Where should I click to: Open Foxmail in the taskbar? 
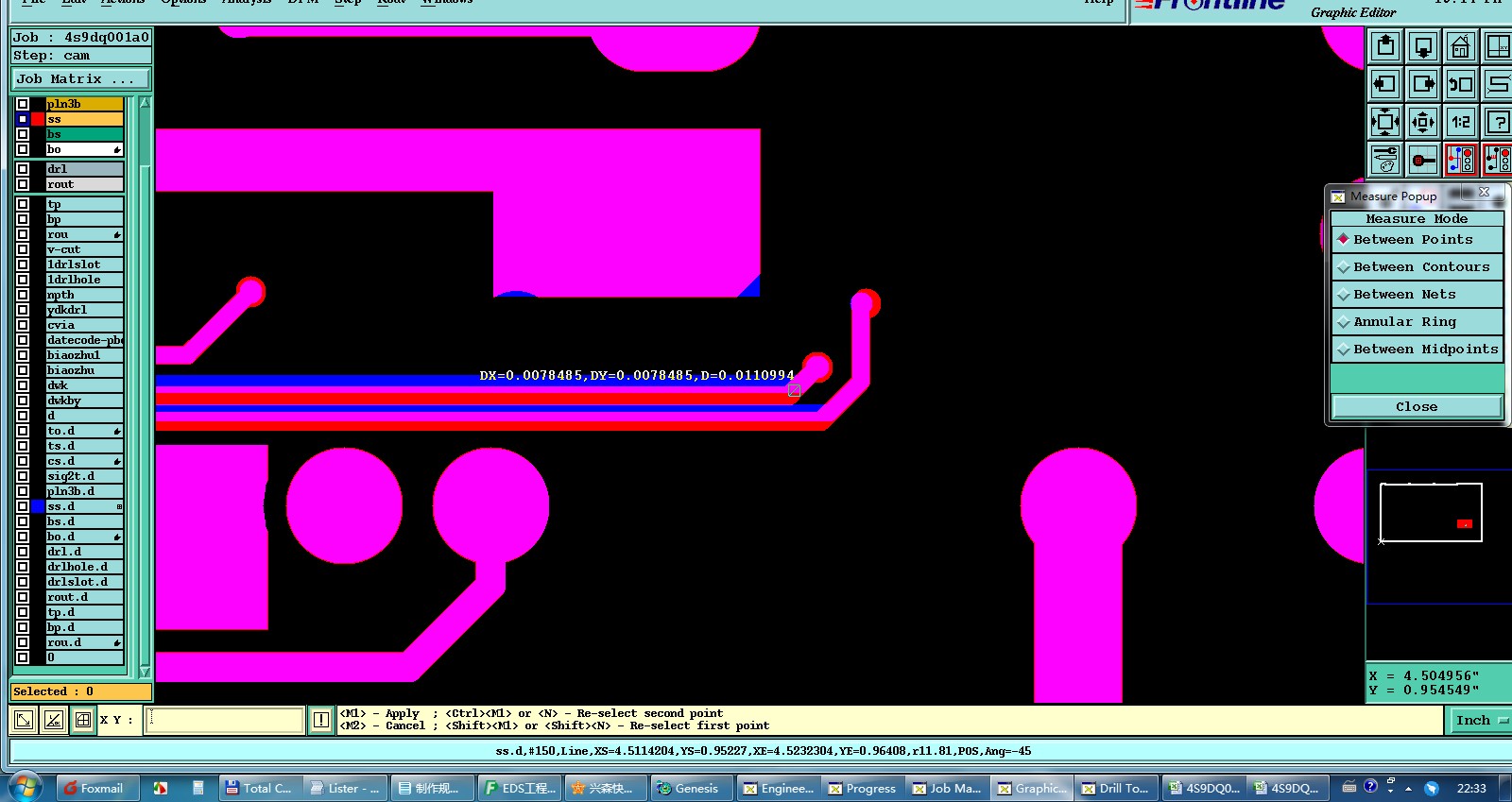[x=97, y=788]
